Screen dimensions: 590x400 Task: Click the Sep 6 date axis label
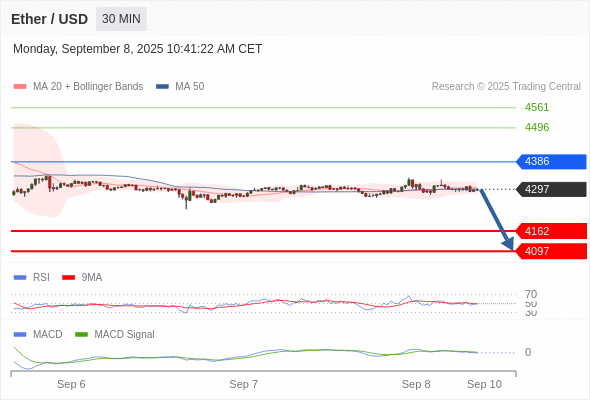[x=71, y=384]
